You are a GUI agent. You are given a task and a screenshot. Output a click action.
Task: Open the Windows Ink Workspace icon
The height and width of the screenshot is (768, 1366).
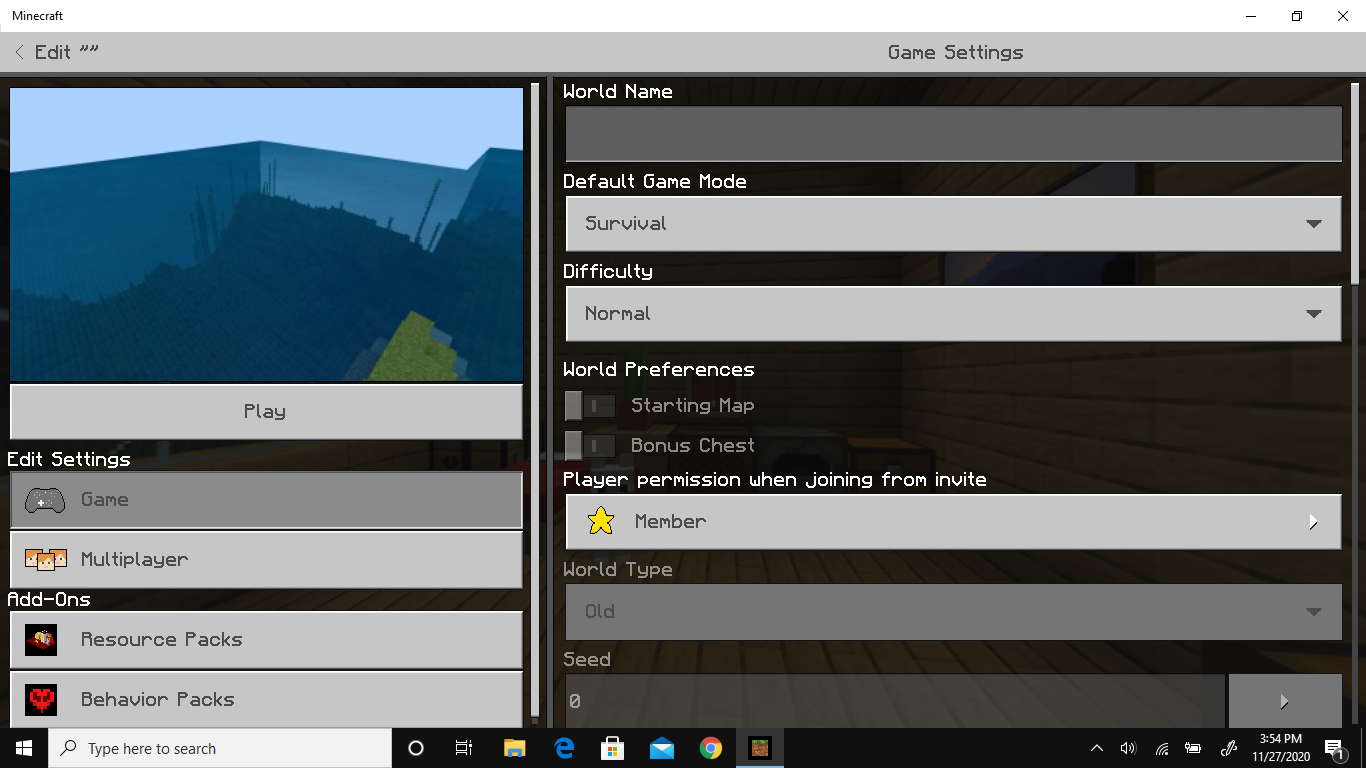(x=1229, y=748)
